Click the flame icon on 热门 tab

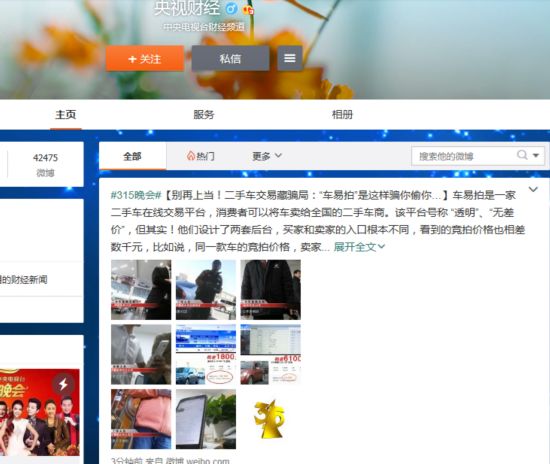point(190,156)
